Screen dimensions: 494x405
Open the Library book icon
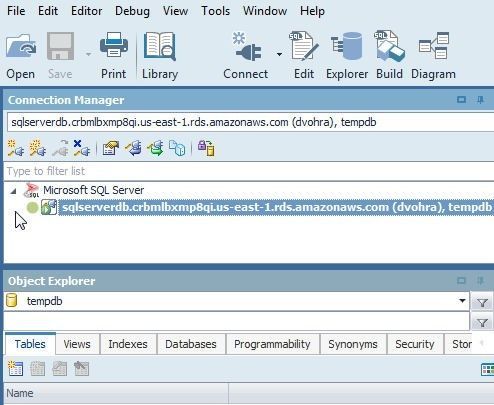(x=160, y=46)
